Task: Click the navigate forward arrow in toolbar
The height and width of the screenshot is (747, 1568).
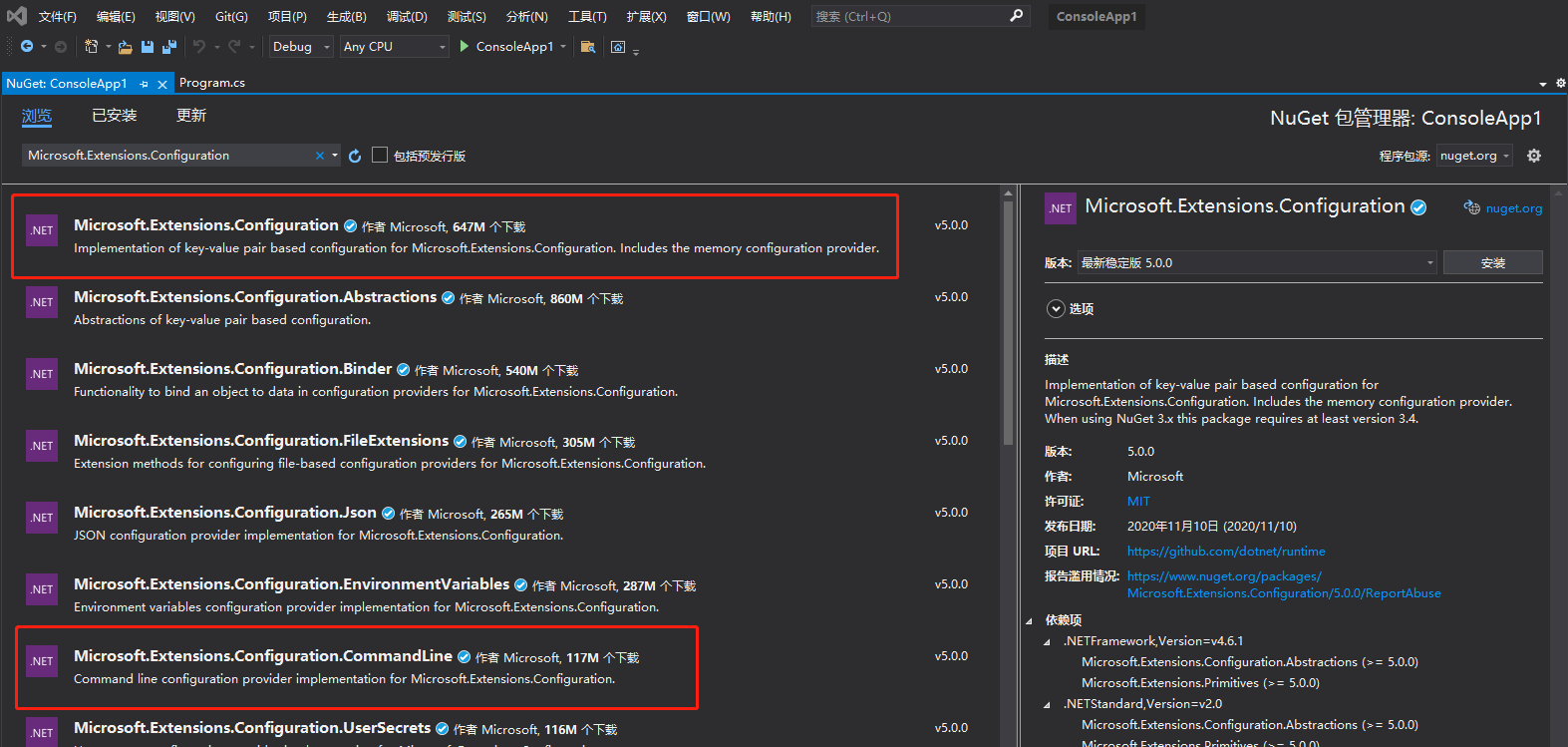Action: pyautogui.click(x=61, y=47)
